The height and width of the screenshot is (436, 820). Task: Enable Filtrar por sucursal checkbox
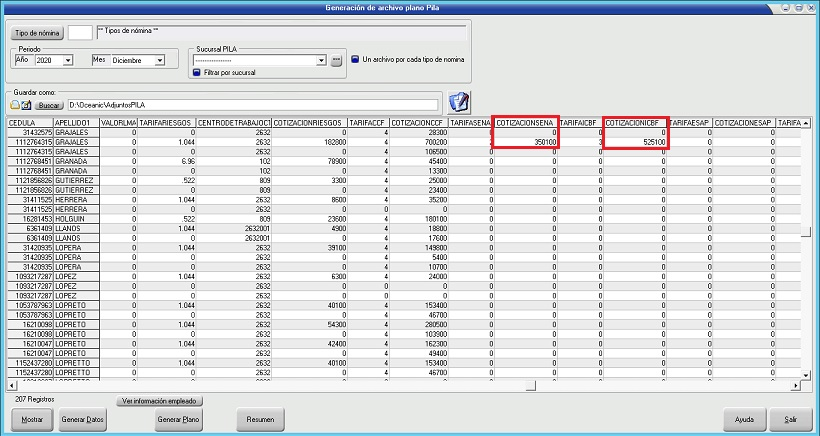(197, 73)
